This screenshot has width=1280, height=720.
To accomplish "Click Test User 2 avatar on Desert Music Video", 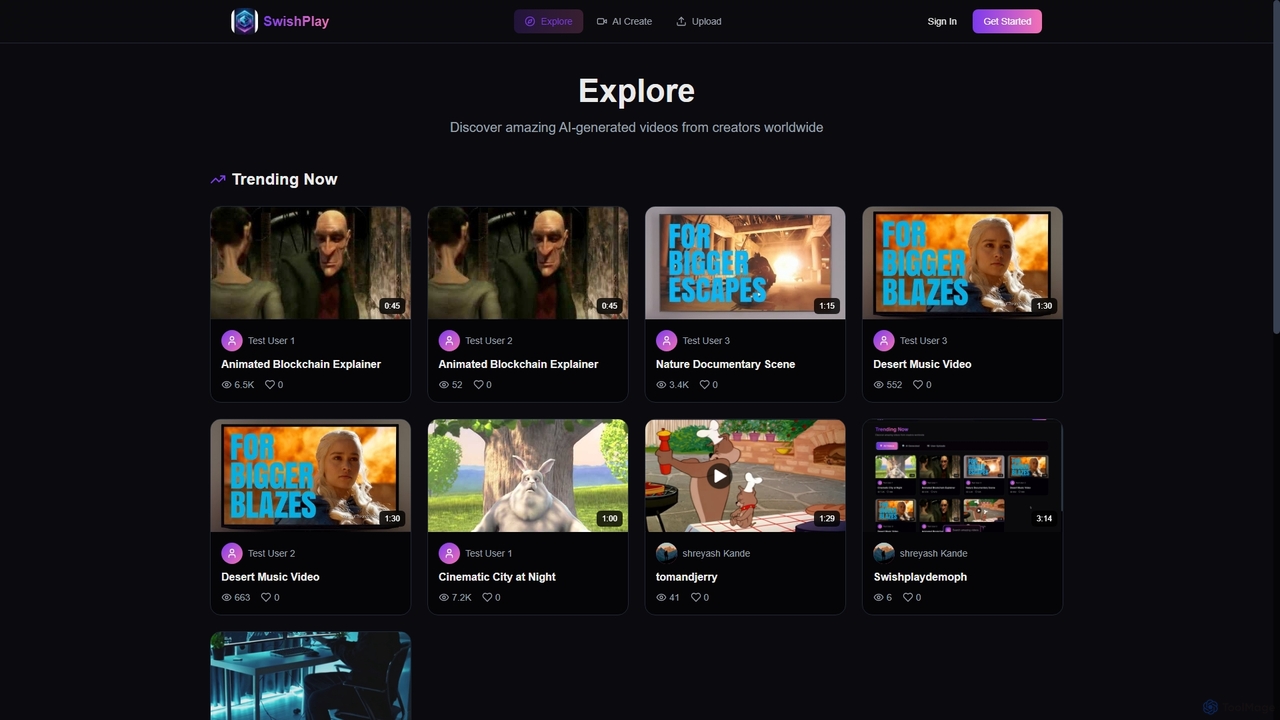I will pyautogui.click(x=232, y=553).
